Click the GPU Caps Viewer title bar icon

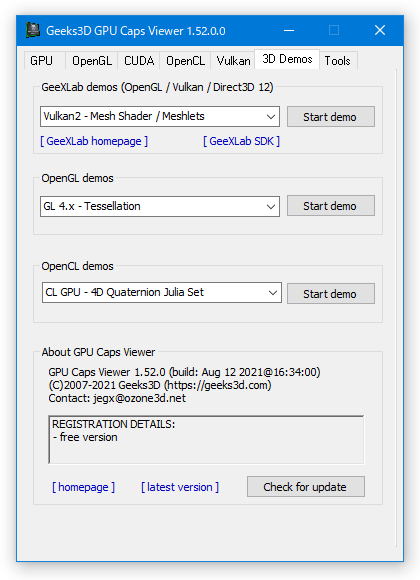point(33,31)
